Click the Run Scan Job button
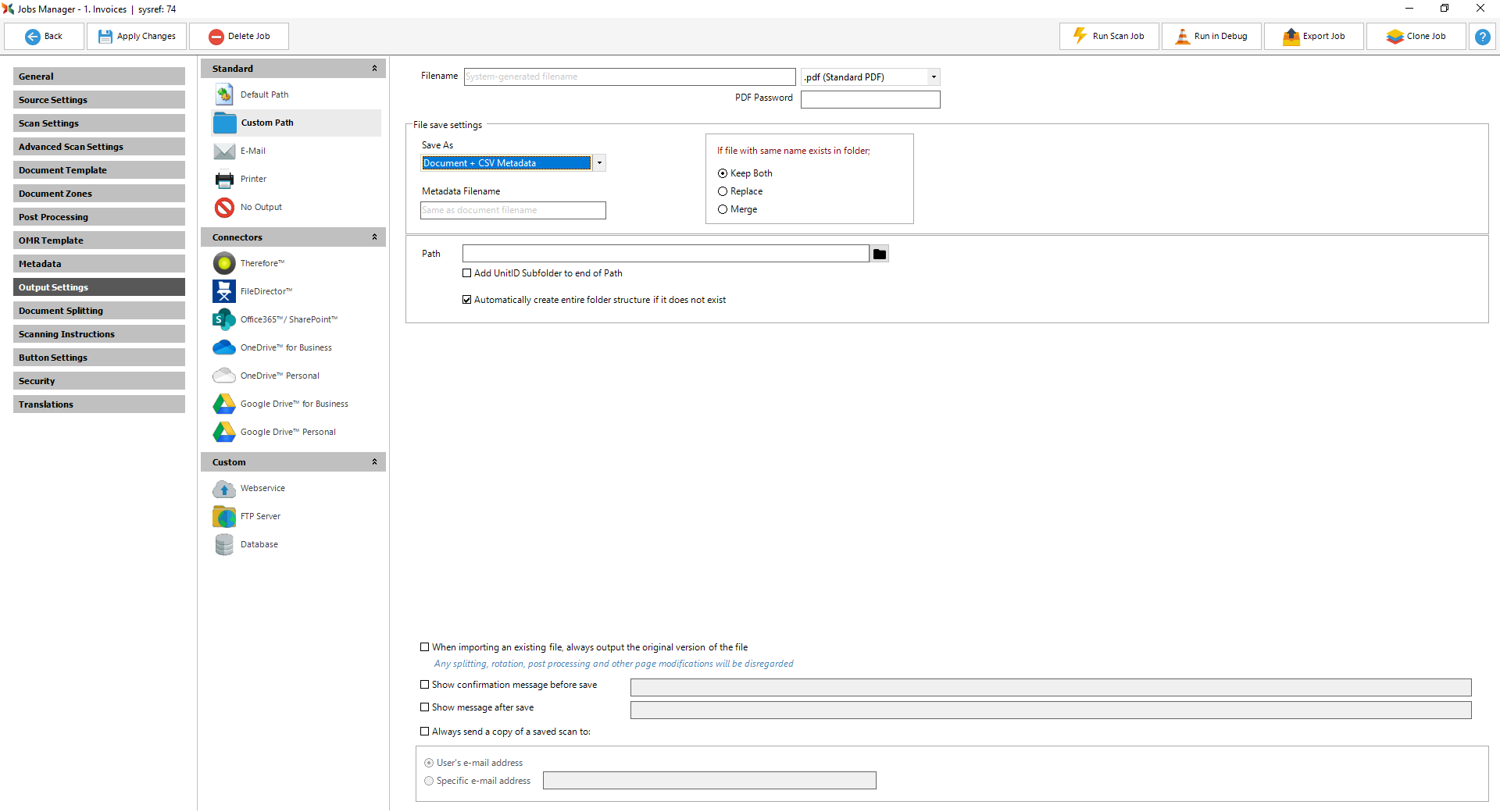1500x812 pixels. tap(1109, 37)
